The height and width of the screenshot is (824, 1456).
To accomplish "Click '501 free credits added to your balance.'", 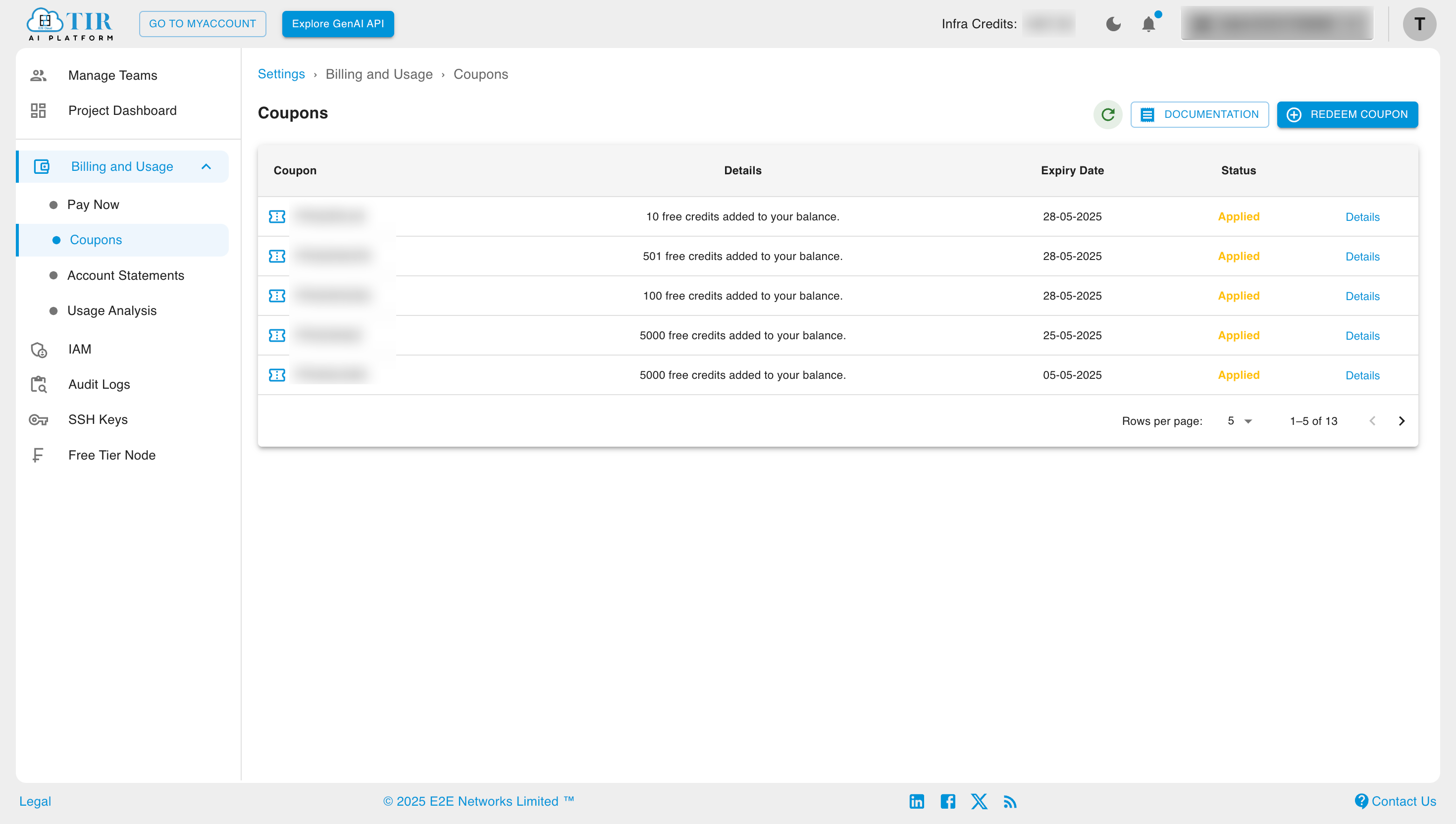I will [x=742, y=257].
